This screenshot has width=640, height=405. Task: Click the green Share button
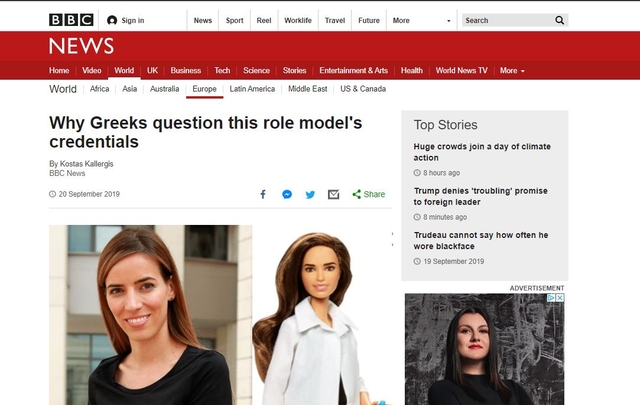pos(369,194)
